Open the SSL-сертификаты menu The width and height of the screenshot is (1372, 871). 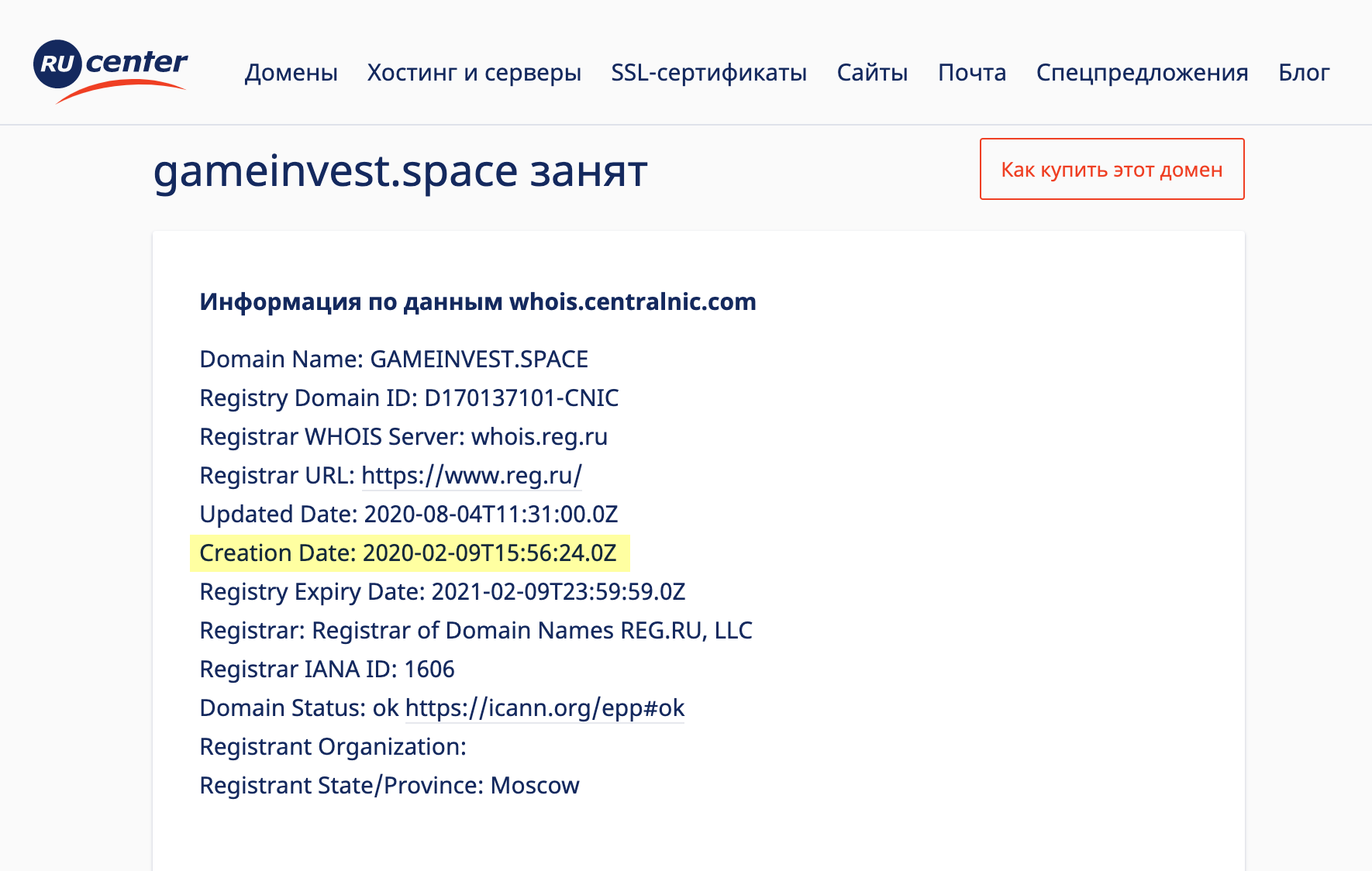coord(708,73)
